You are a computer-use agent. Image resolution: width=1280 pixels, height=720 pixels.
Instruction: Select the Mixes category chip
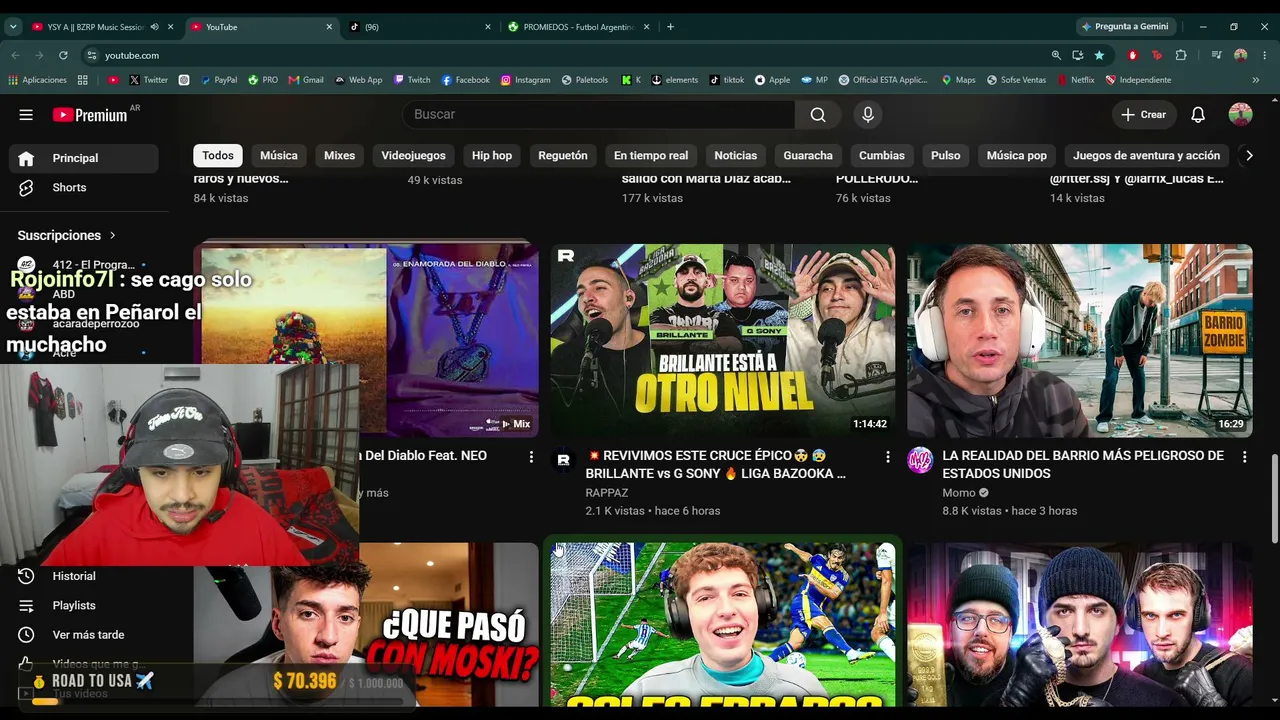[x=339, y=155]
